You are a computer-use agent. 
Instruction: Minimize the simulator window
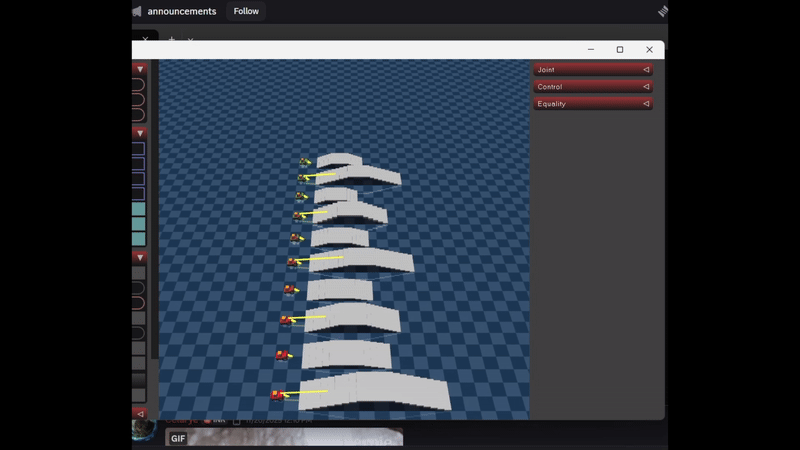tap(591, 49)
